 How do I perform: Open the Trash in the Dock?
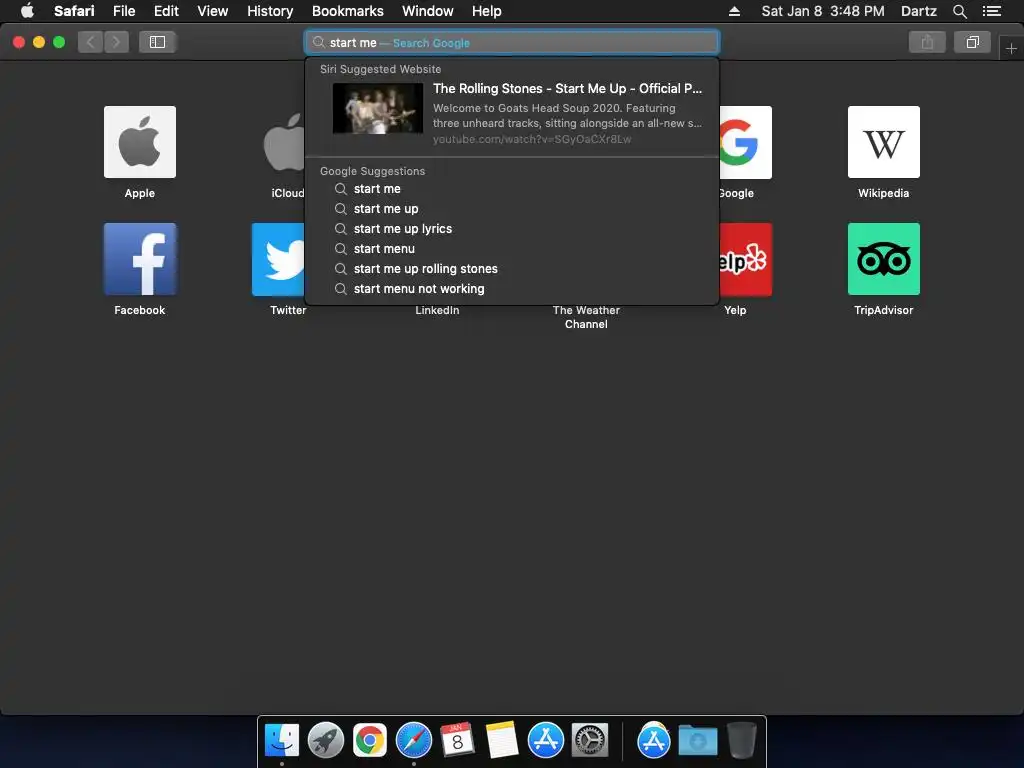742,740
